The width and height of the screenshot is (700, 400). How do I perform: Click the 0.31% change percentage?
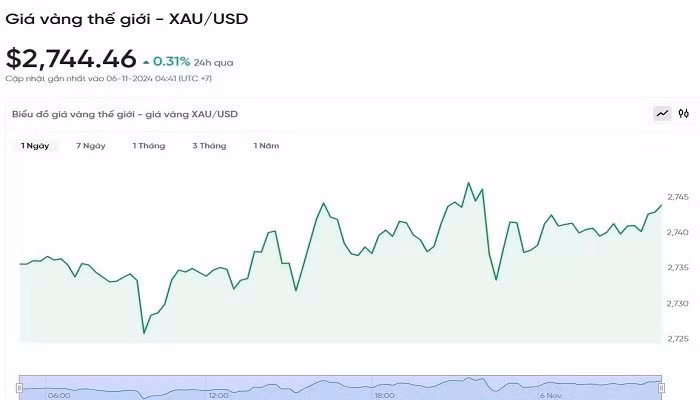click(x=172, y=62)
